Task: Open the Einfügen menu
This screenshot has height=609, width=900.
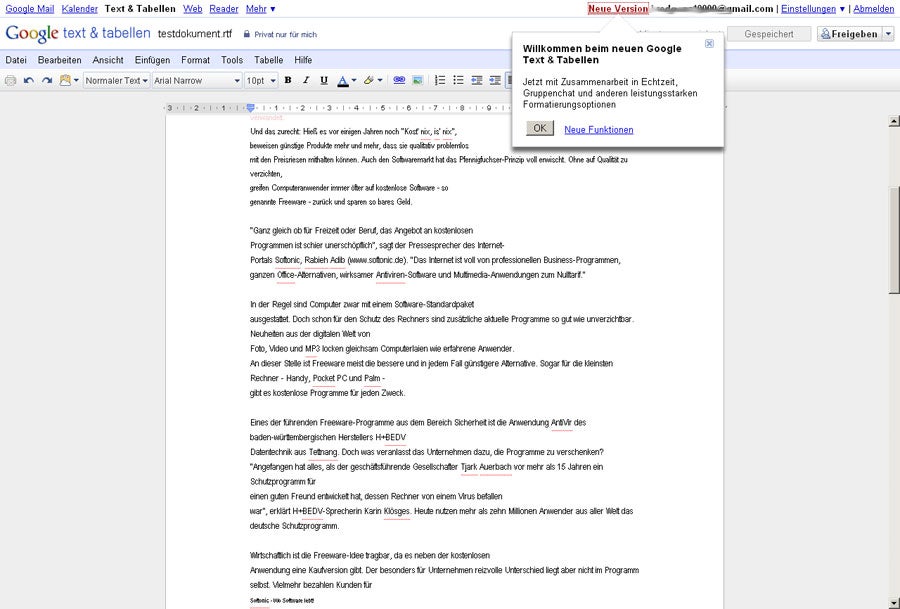Action: (153, 60)
